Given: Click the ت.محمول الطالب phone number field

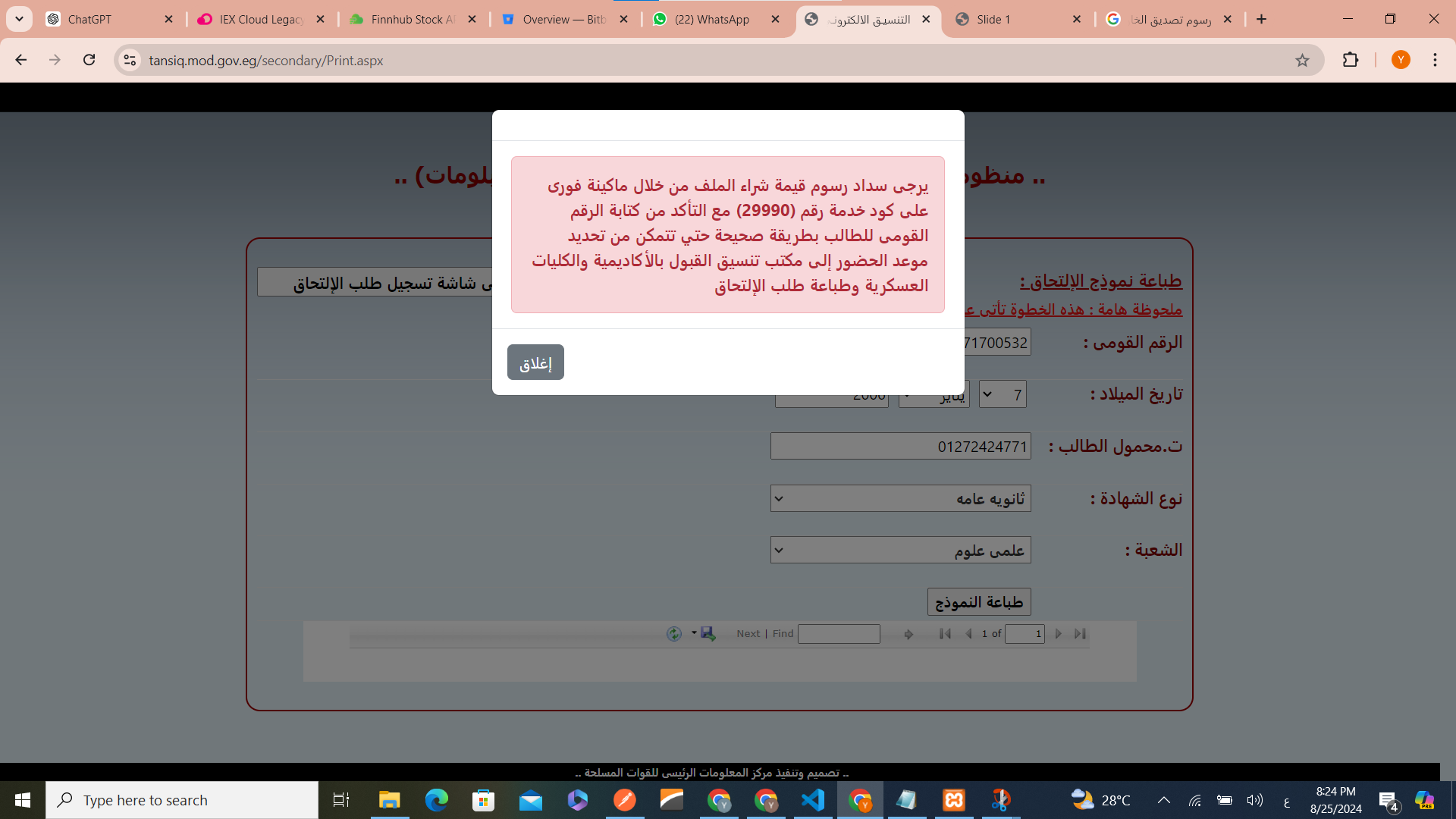Looking at the screenshot, I should pos(900,445).
